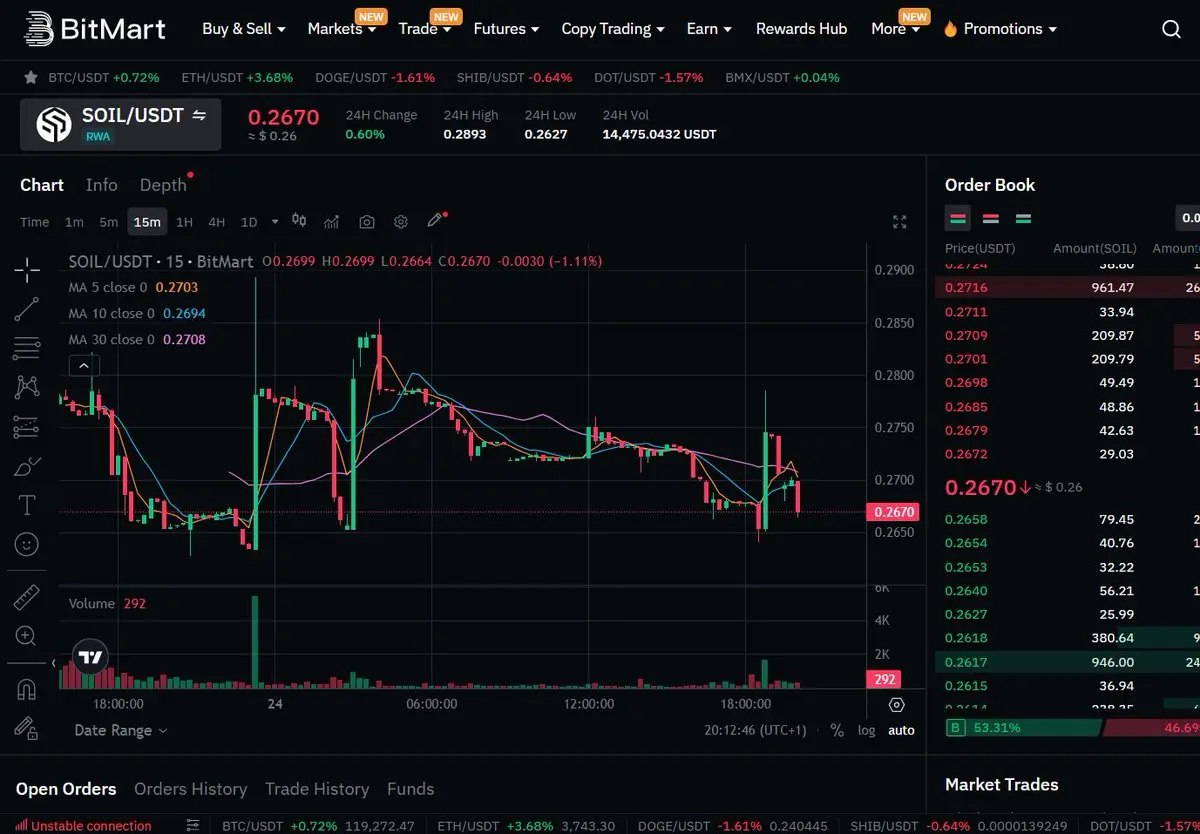Select the crosshair cursor tool
The height and width of the screenshot is (834, 1200).
coord(27,269)
